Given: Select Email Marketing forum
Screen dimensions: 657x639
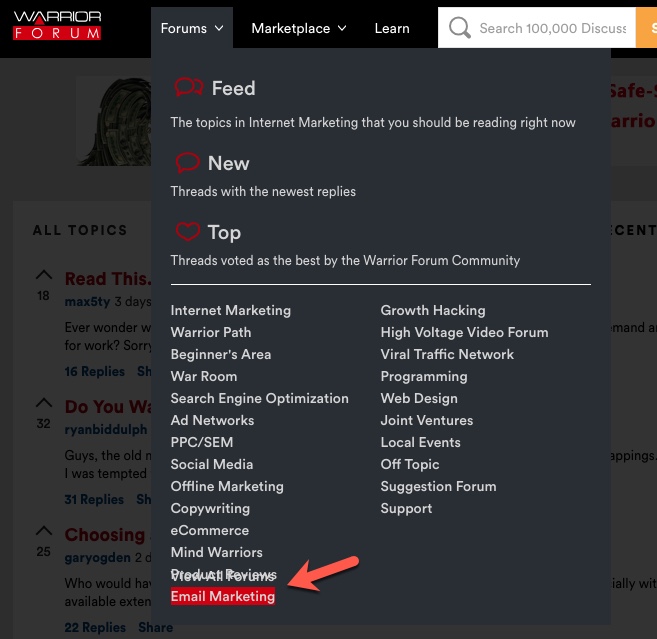Looking at the screenshot, I should (222, 596).
